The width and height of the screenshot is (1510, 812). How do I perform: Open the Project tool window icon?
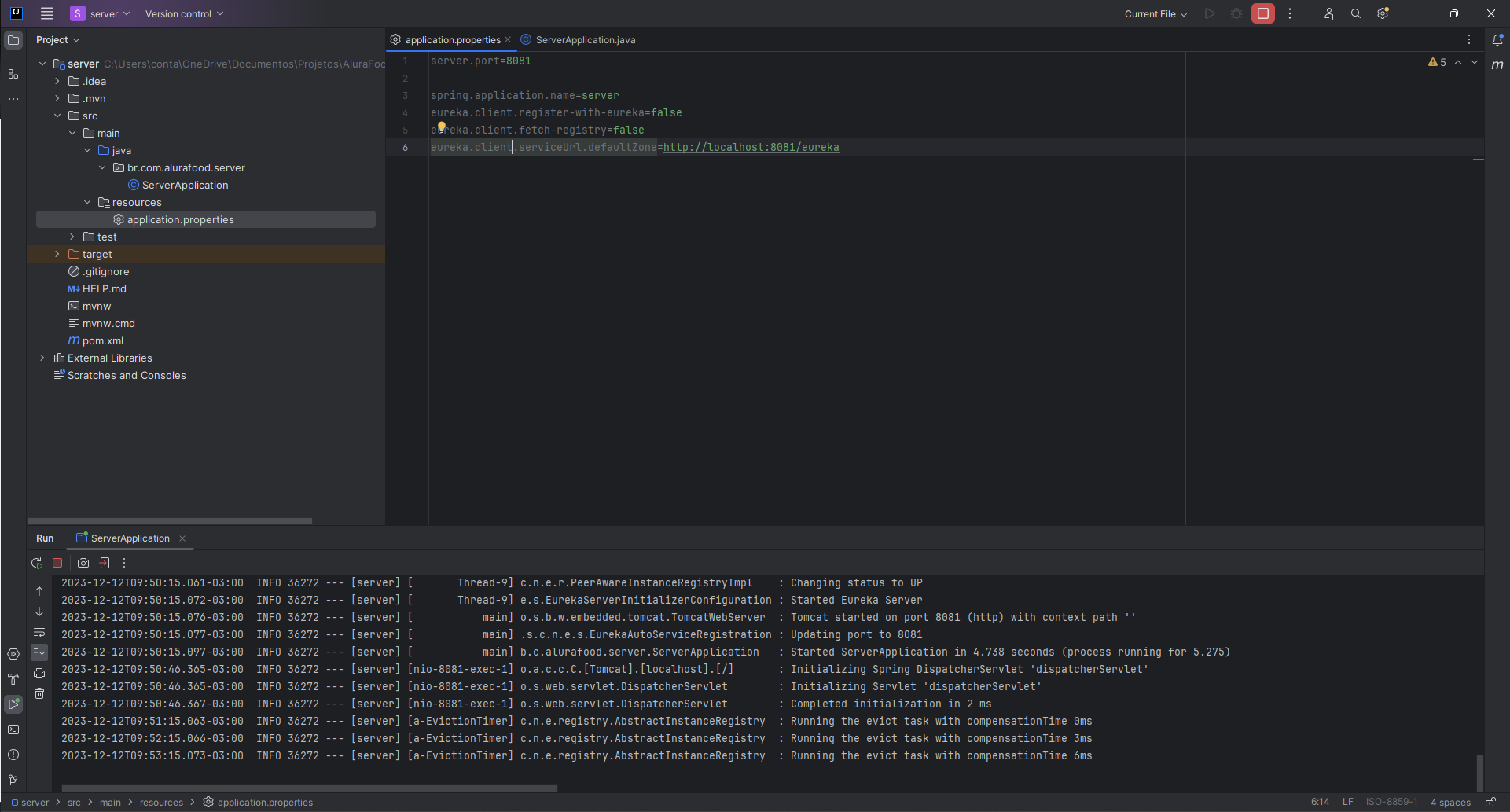click(13, 39)
